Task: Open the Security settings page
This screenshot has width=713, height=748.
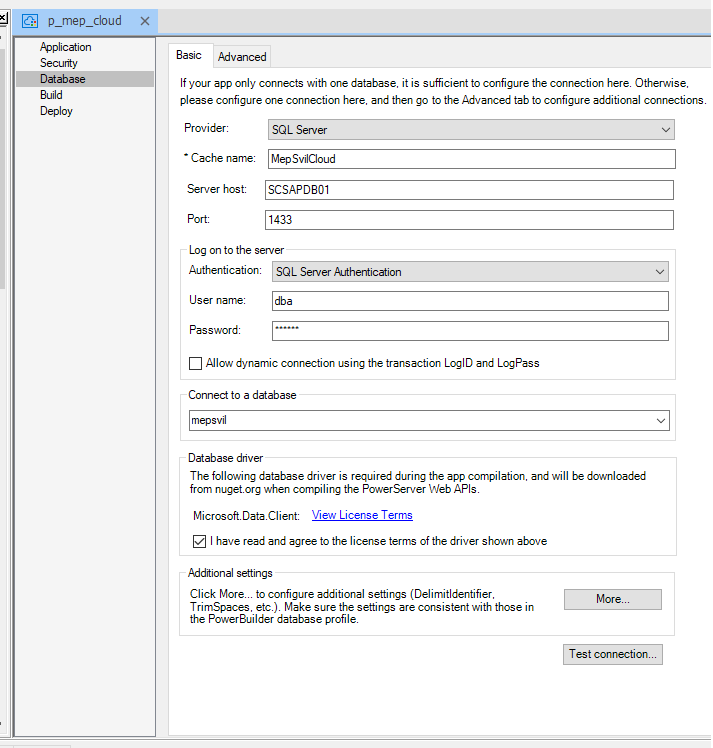Action: coord(58,63)
